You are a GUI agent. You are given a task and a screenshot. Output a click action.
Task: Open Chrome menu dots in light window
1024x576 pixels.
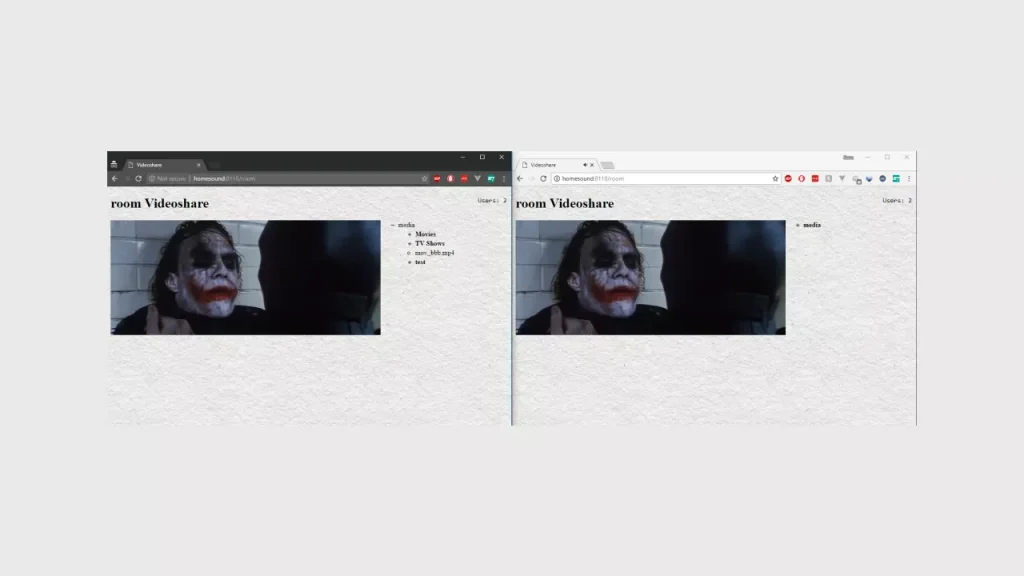click(x=908, y=178)
